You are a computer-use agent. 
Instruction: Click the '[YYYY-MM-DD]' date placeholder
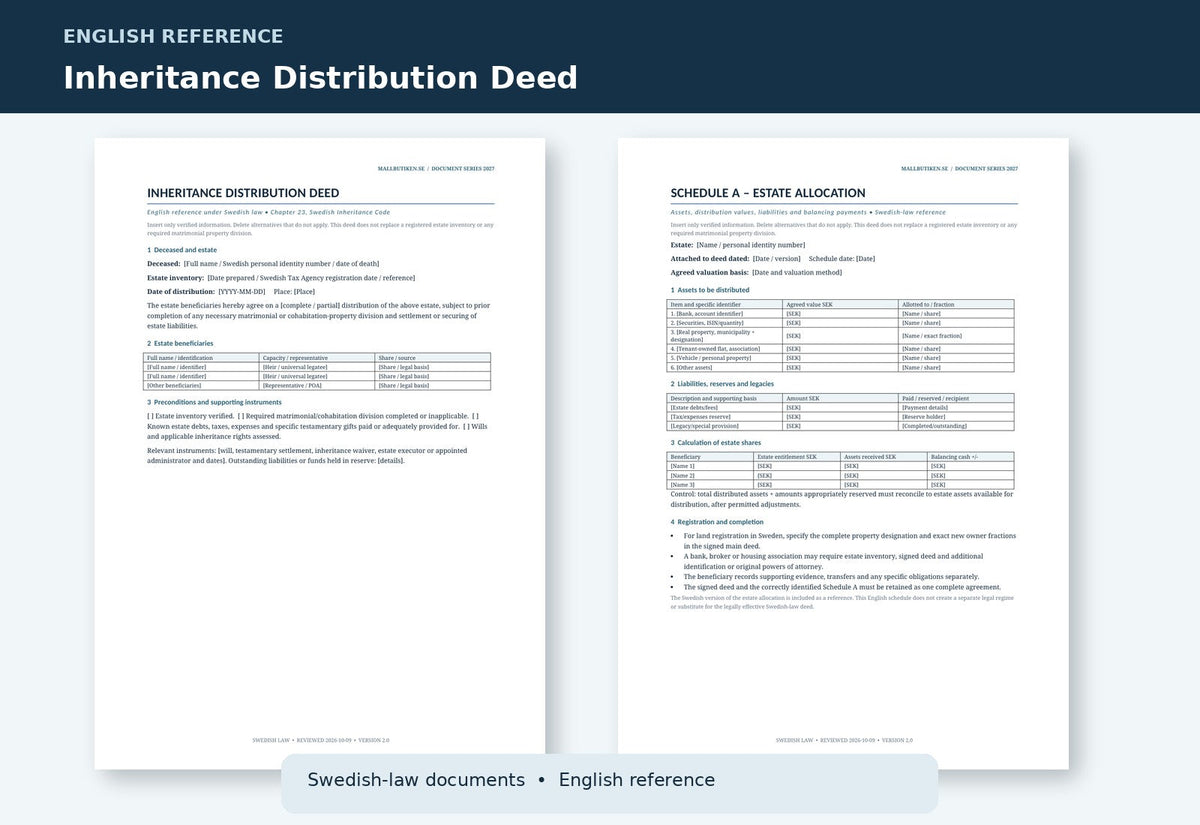click(242, 292)
